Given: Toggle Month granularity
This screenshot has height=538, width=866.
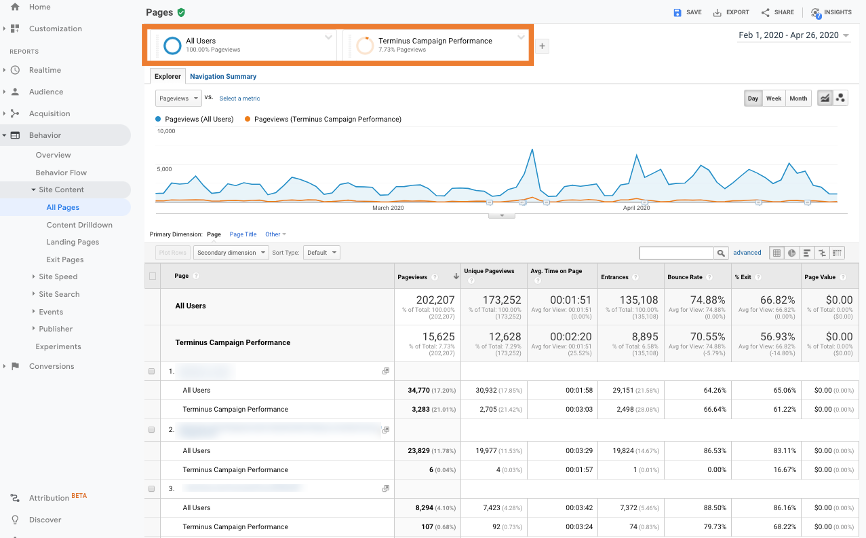Looking at the screenshot, I should [x=798, y=98].
